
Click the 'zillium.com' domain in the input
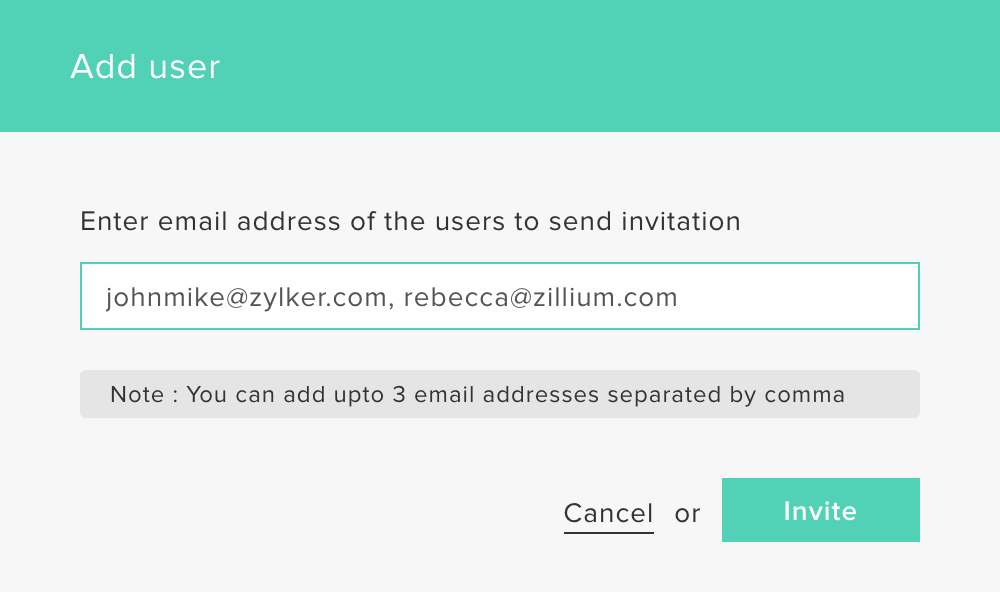[x=605, y=297]
